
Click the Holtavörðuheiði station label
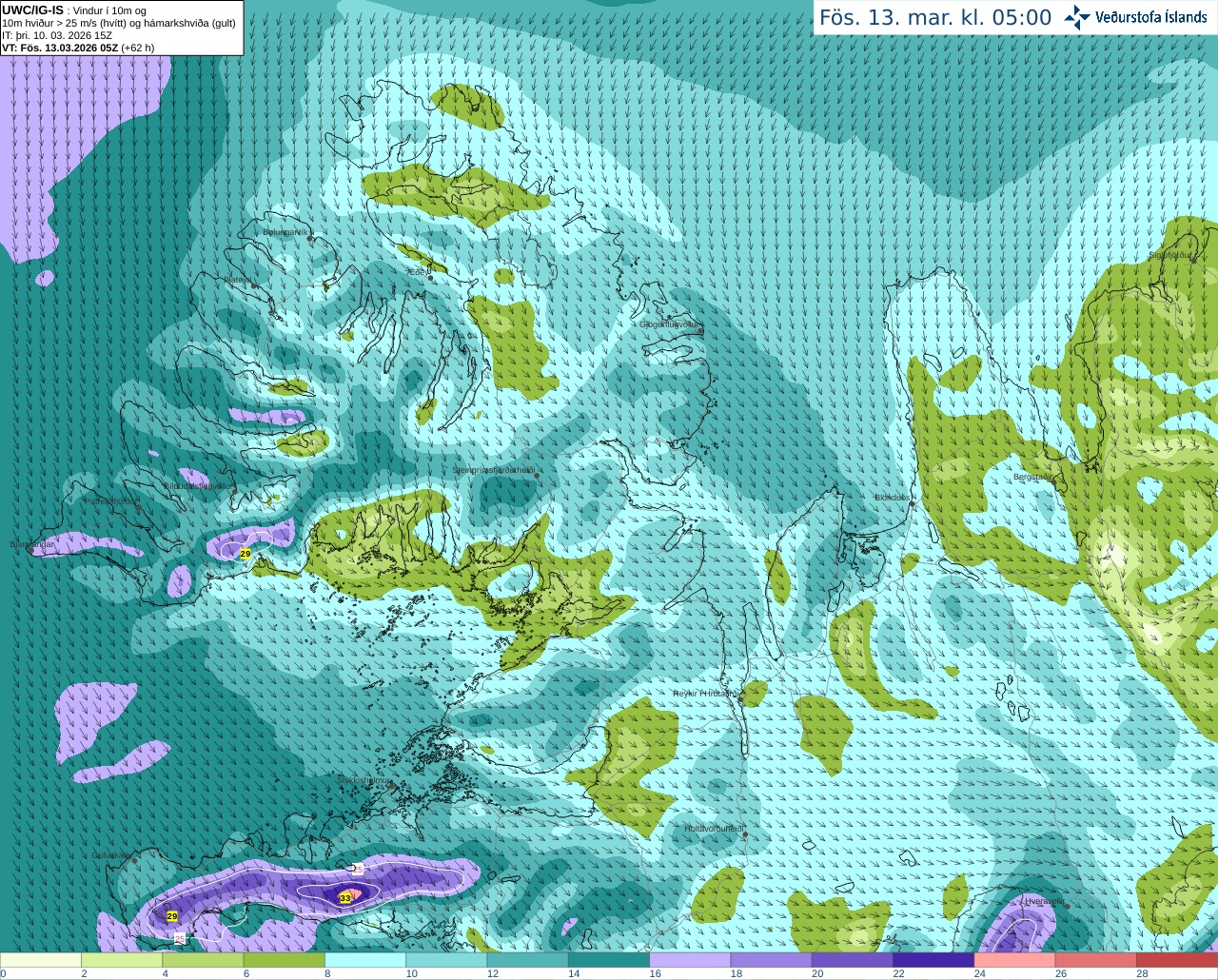tap(714, 829)
